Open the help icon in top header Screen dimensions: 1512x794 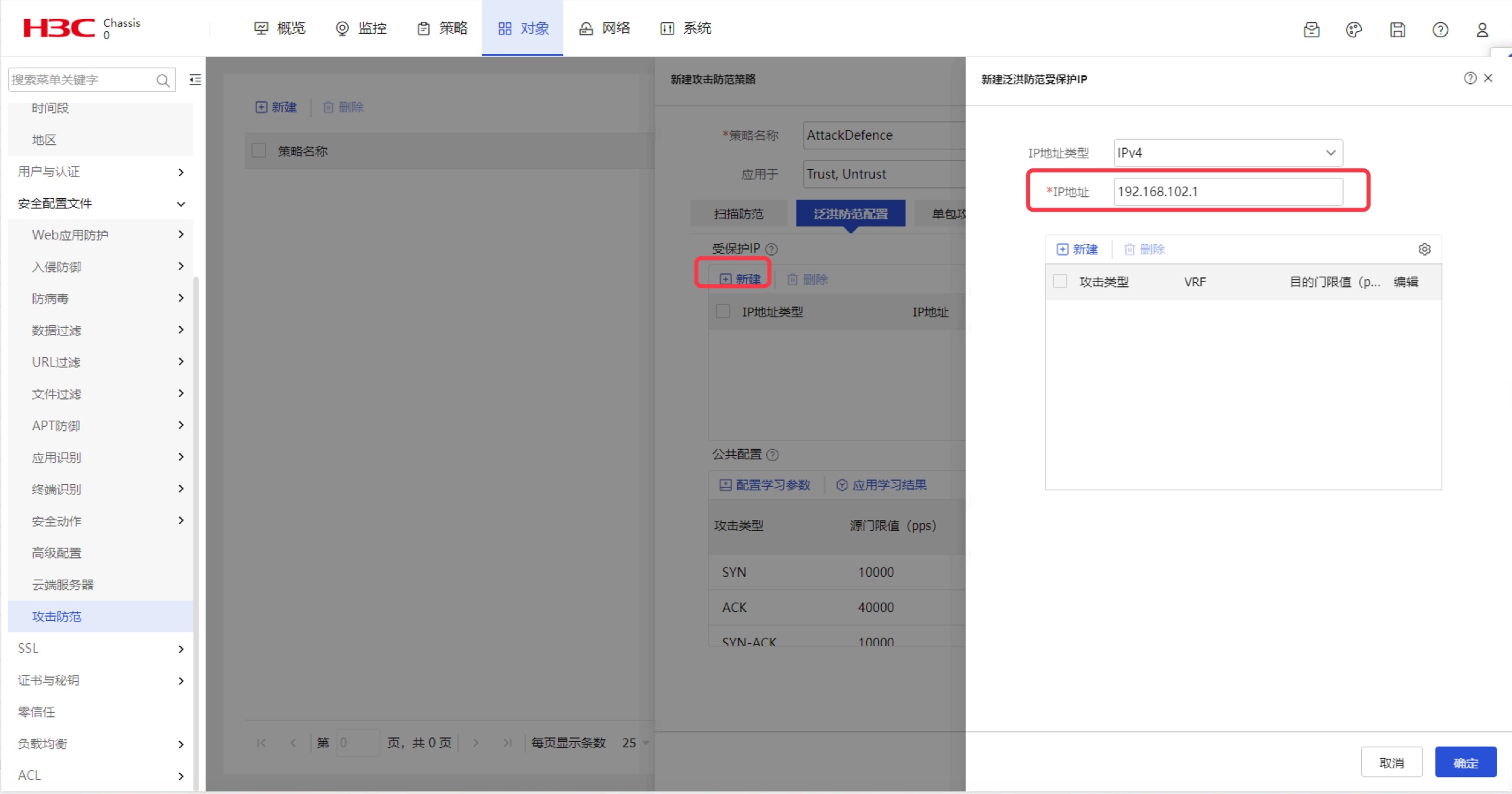[1440, 29]
